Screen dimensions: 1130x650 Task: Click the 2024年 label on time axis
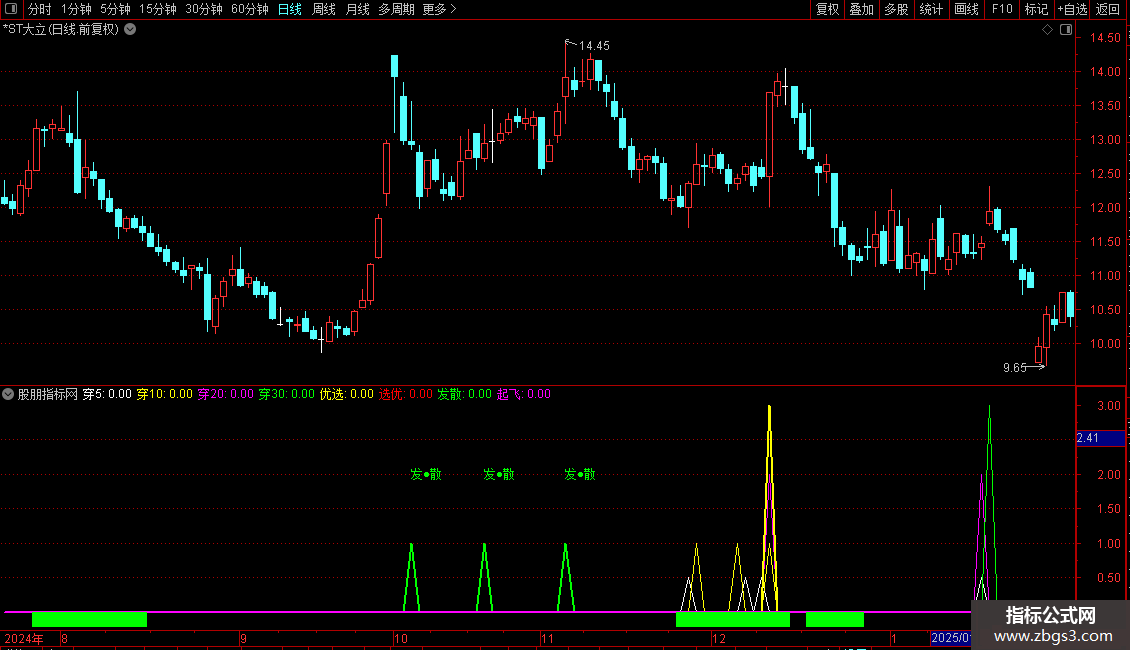pyautogui.click(x=24, y=638)
